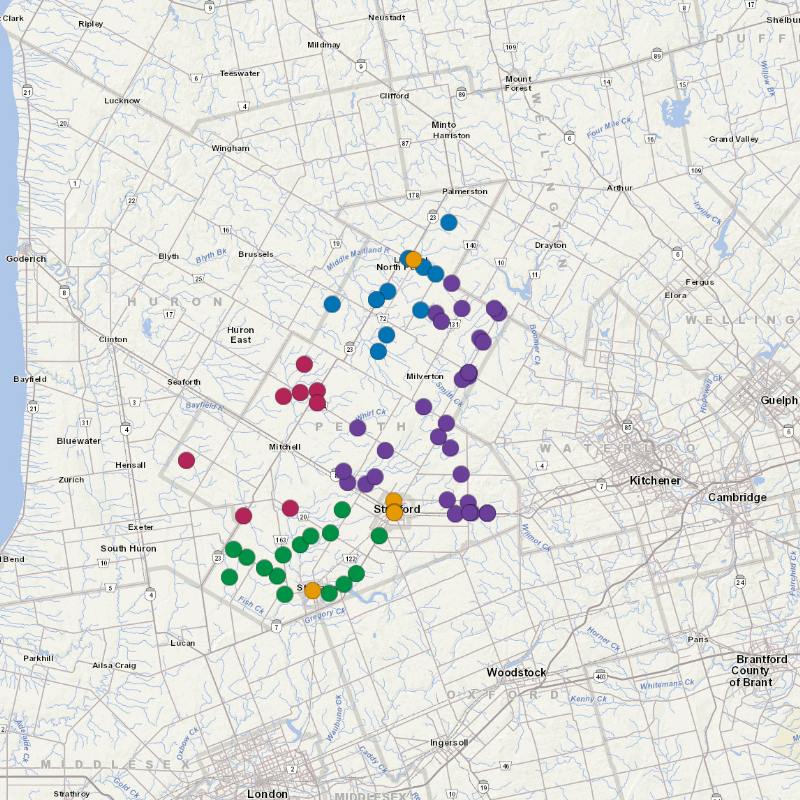Screen dimensions: 800x800
Task: Click the Huron East label
Action: tap(240, 335)
